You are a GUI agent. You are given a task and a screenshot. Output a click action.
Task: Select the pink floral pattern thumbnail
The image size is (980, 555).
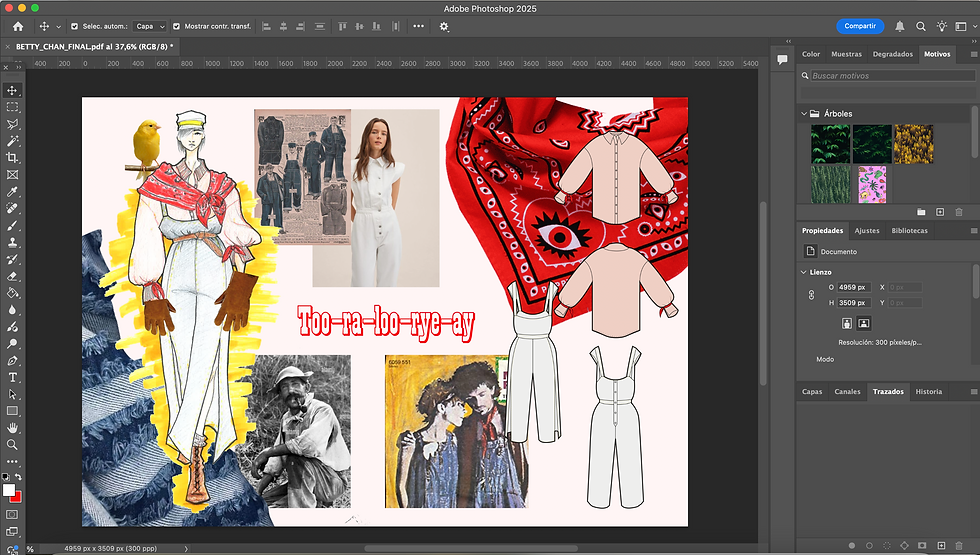872,184
